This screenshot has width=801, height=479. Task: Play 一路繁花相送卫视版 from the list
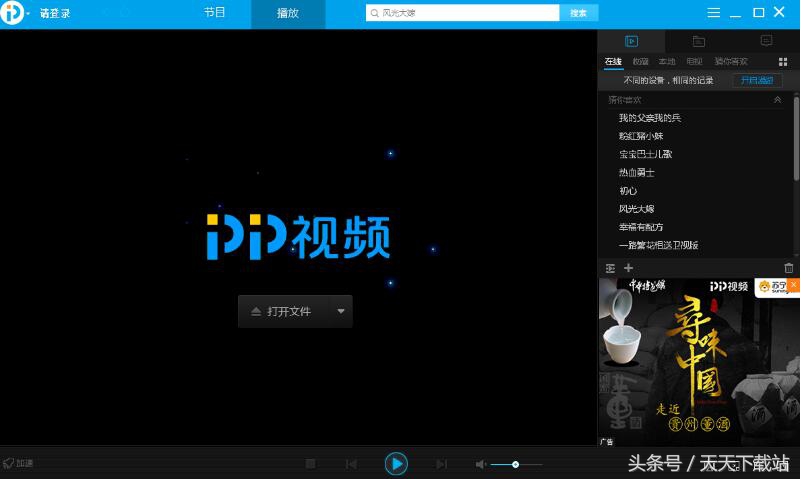point(658,245)
